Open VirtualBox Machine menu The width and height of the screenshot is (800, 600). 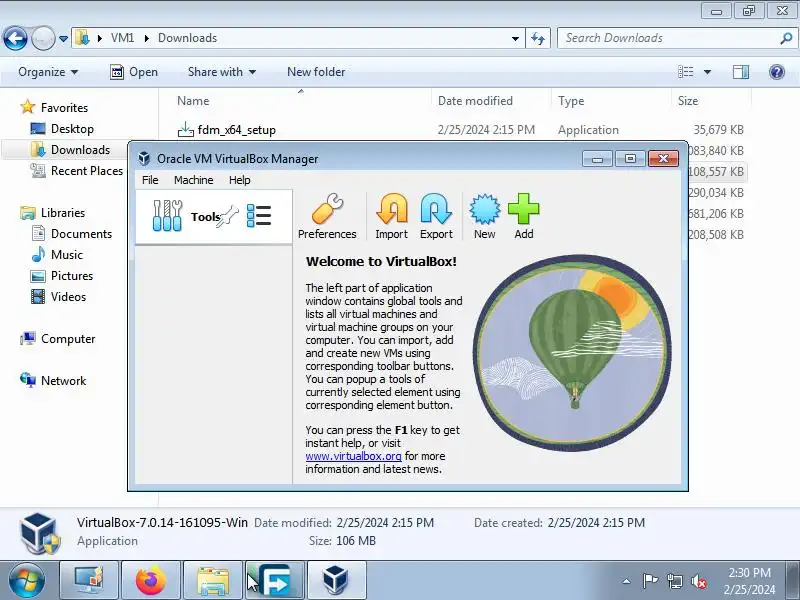tap(193, 180)
